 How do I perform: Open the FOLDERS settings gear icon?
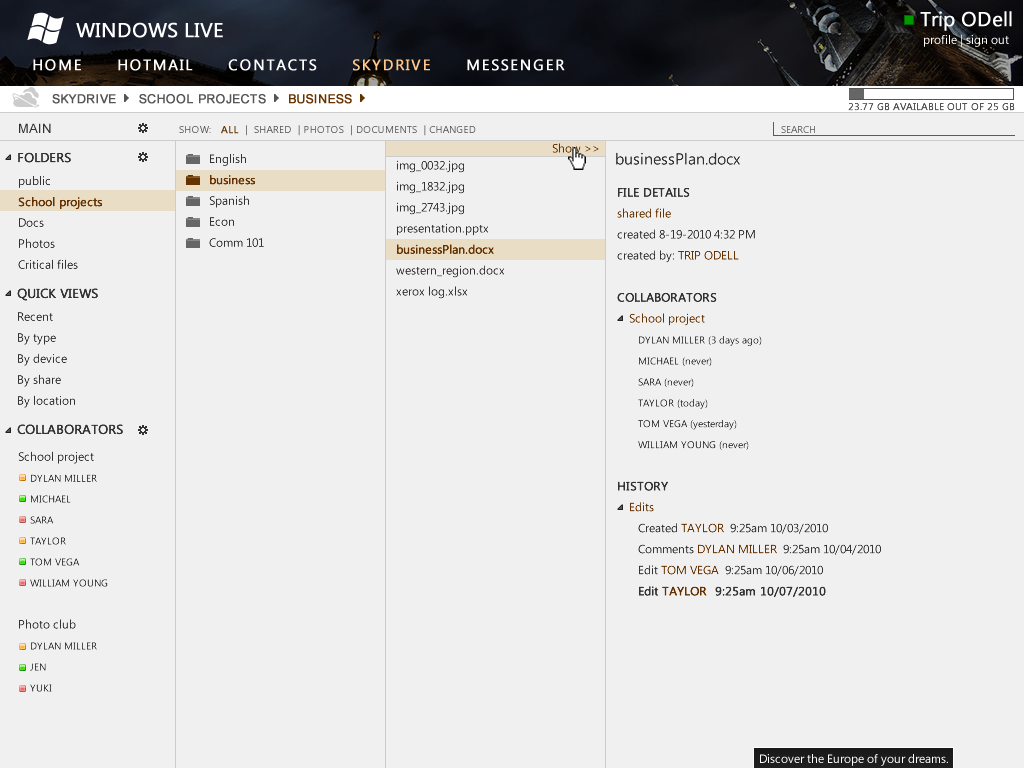(143, 157)
